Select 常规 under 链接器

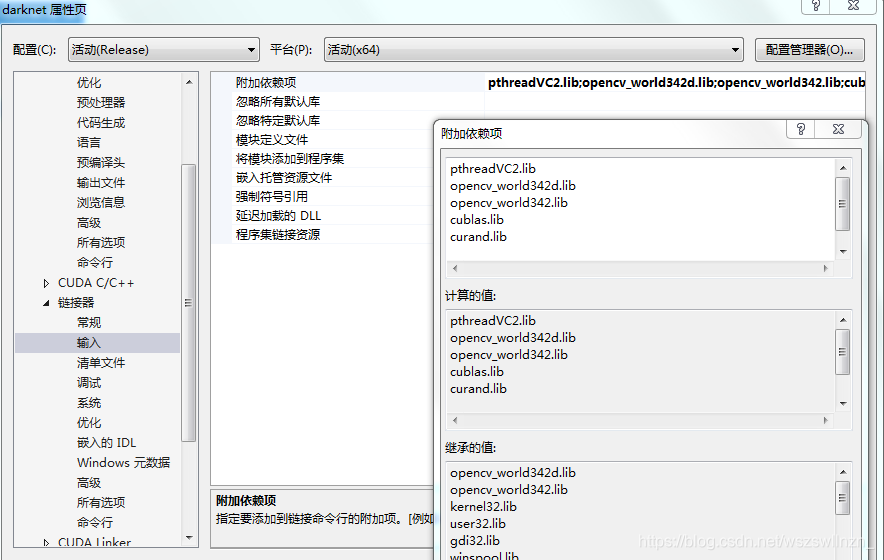(89, 323)
